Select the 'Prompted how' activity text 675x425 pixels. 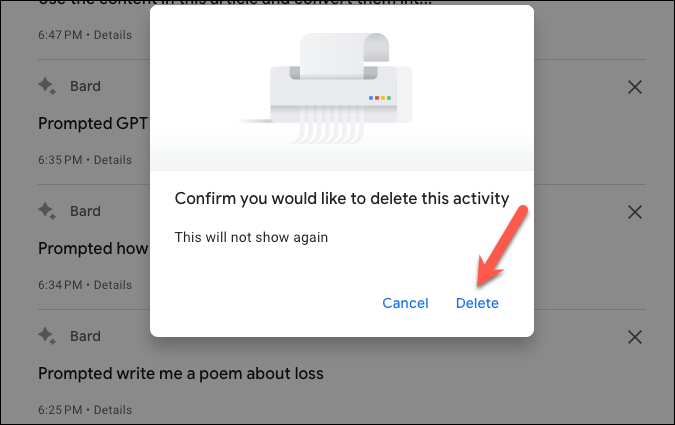pyautogui.click(x=93, y=248)
